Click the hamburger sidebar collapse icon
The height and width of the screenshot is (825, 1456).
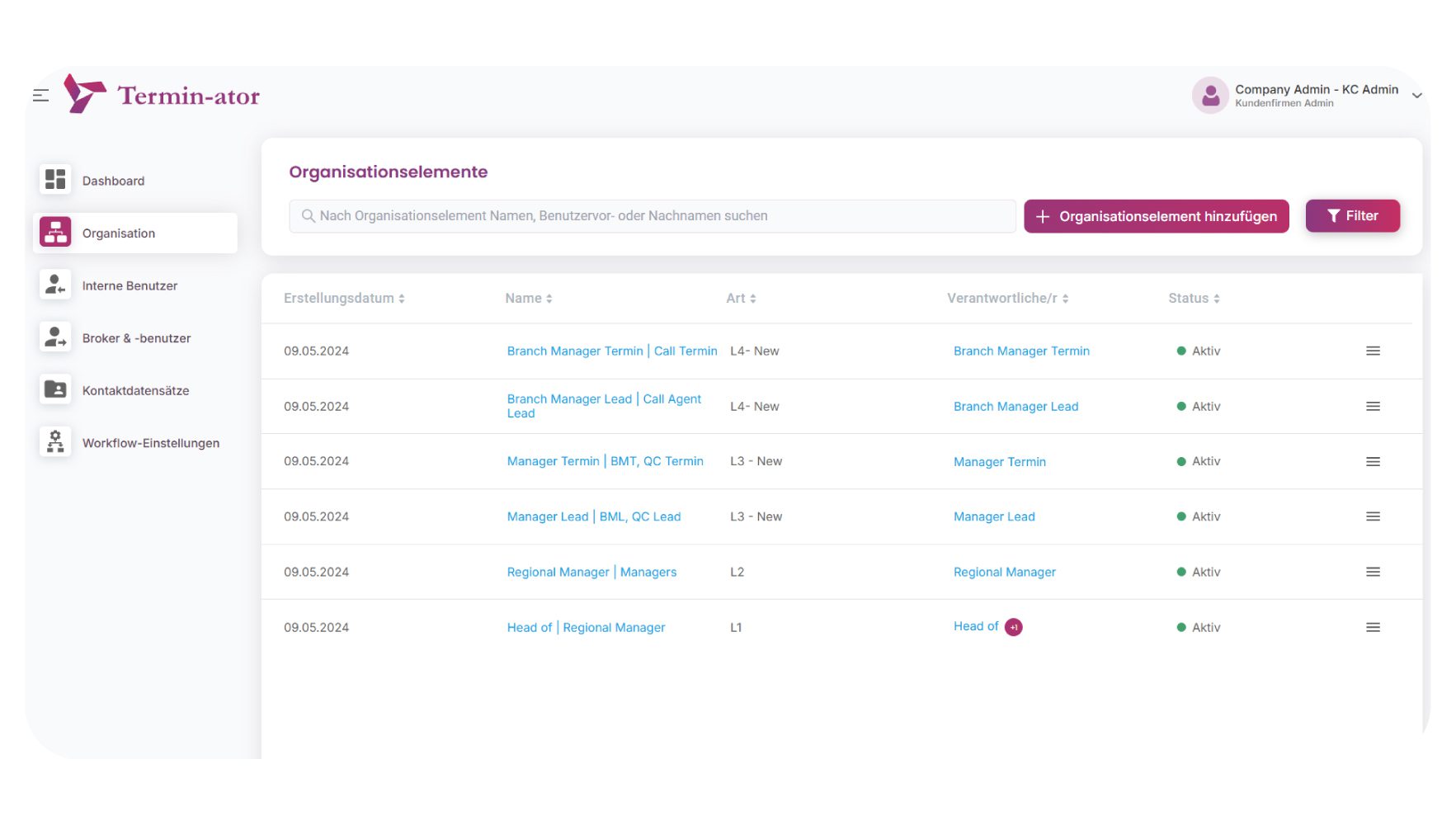tap(40, 96)
